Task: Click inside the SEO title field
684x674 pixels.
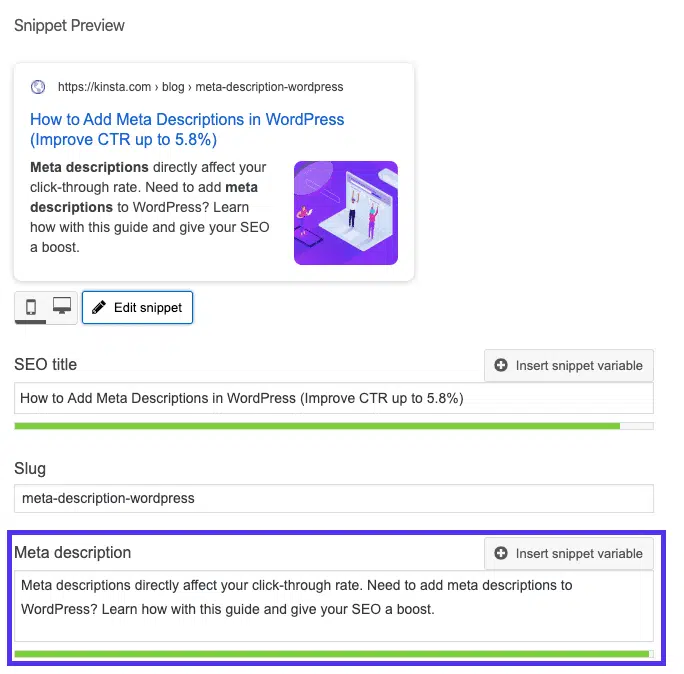Action: click(x=334, y=398)
